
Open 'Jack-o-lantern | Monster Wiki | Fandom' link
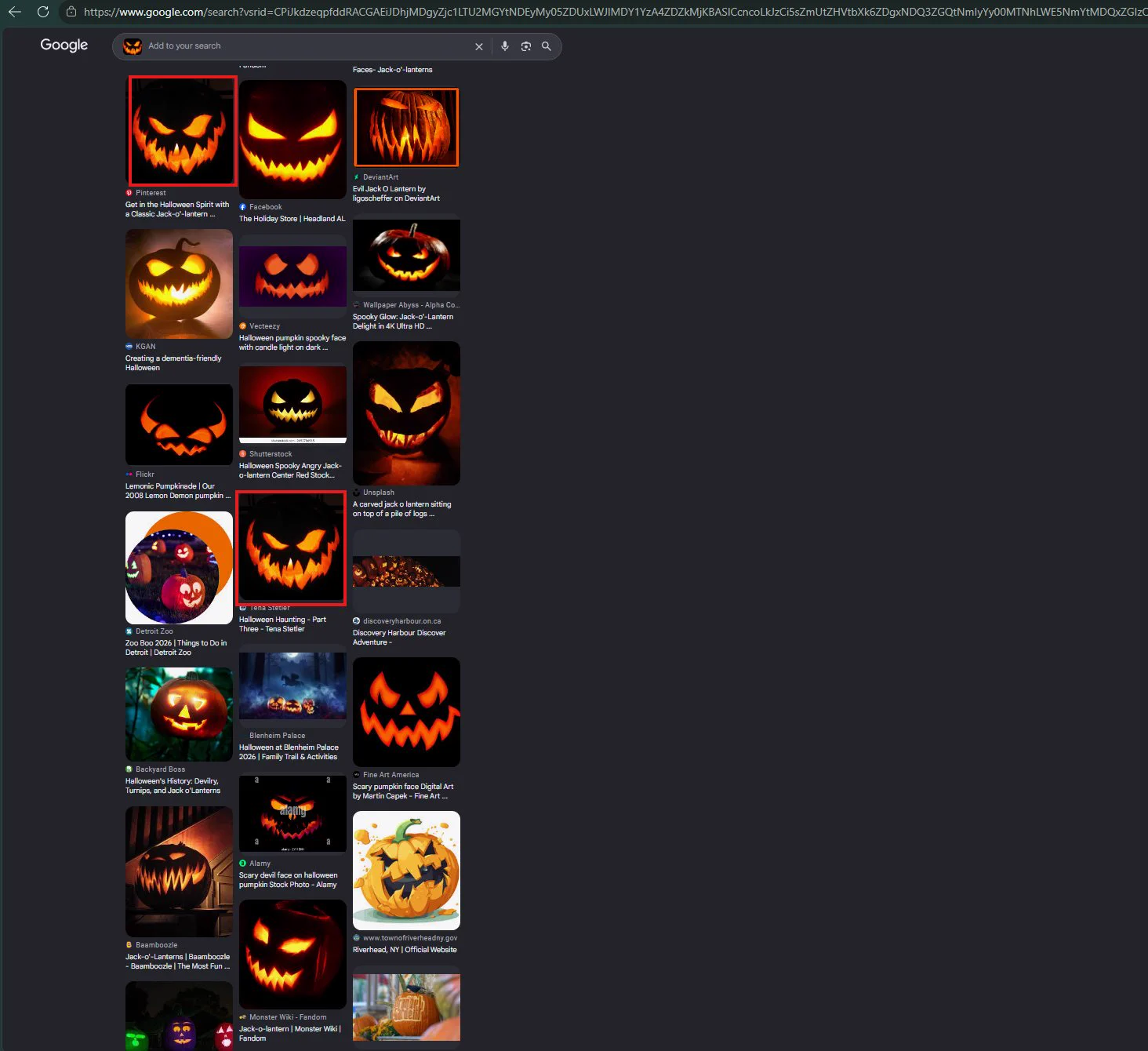point(290,1034)
